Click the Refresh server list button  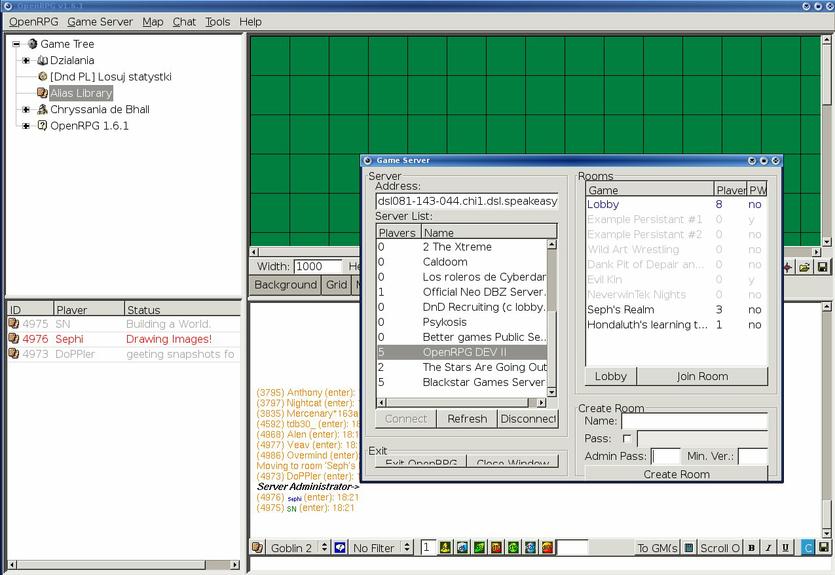[467, 419]
